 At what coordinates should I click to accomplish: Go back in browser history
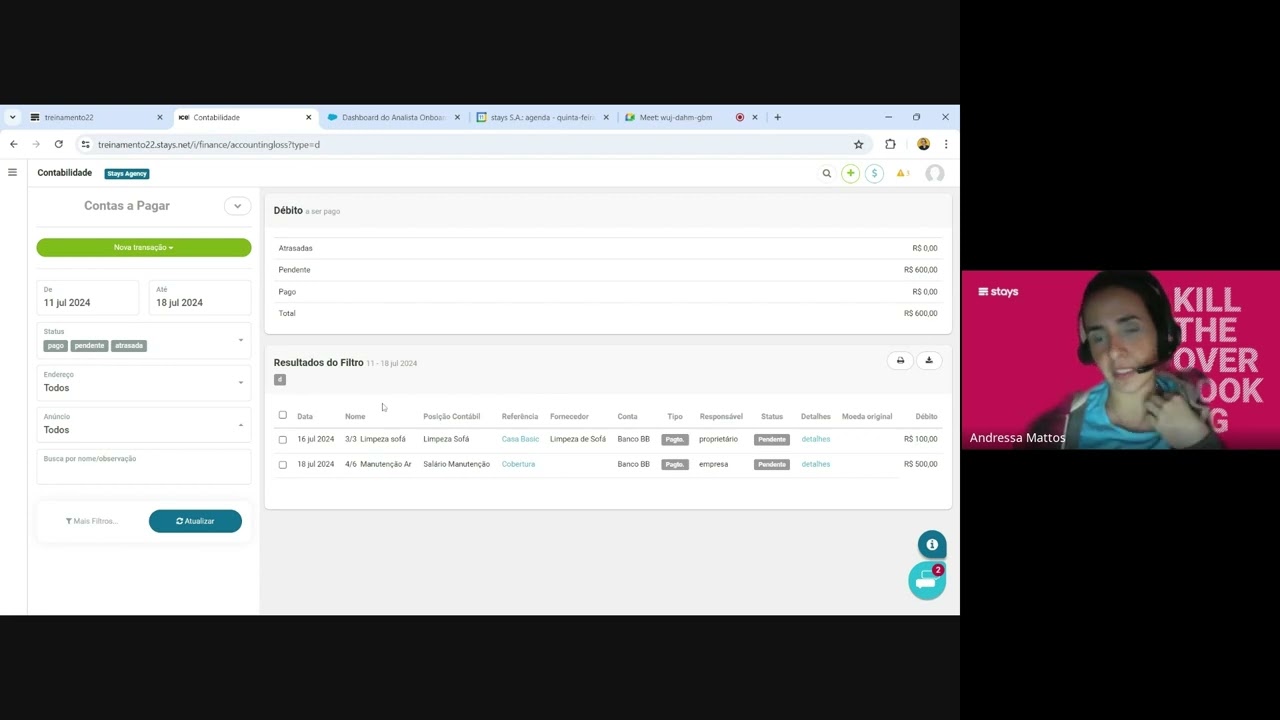coord(14,144)
